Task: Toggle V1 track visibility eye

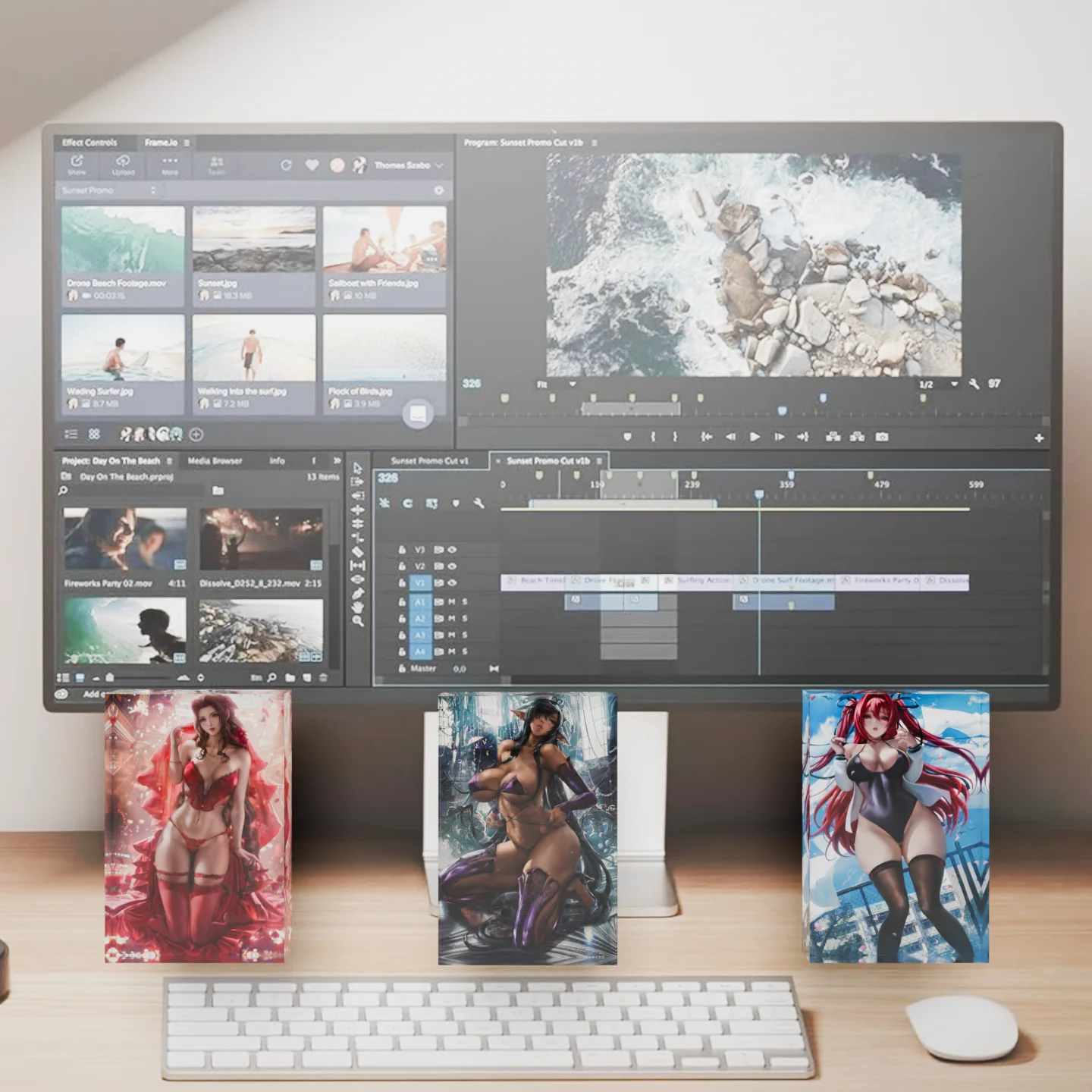Action: (x=452, y=582)
